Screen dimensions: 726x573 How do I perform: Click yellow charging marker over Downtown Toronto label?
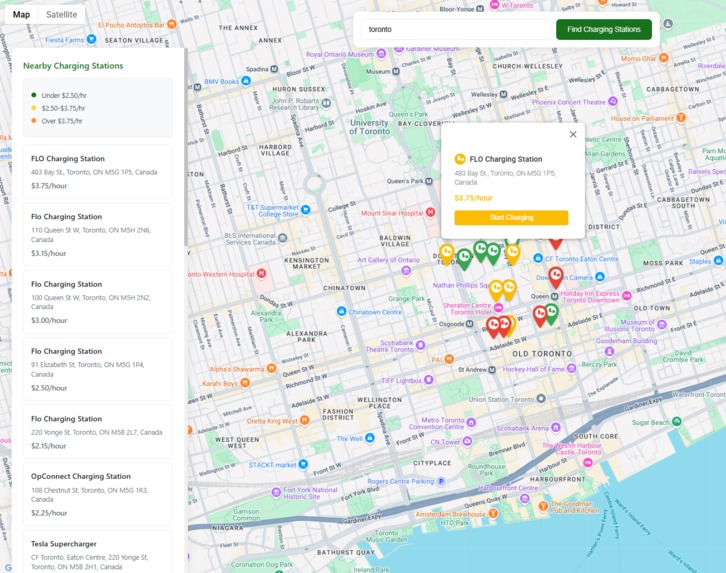[x=447, y=255]
